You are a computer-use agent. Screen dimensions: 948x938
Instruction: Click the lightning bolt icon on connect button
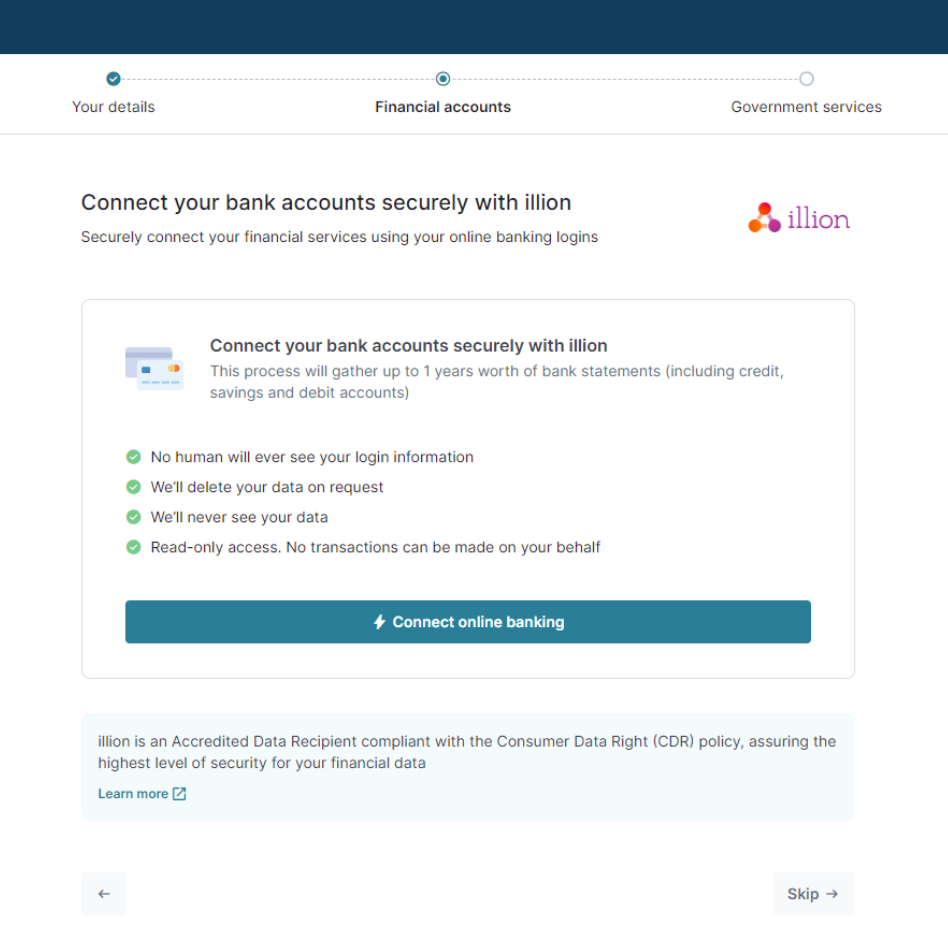click(x=379, y=622)
